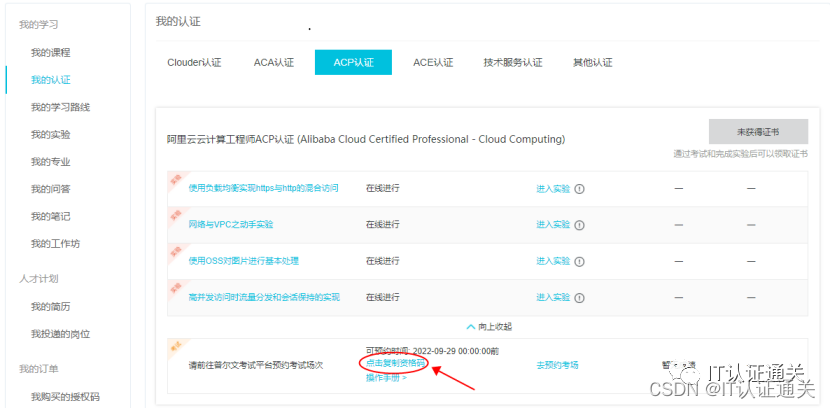Click 通过考试和完成实验后可以领取证书 note
The height and width of the screenshot is (409, 831).
coord(741,154)
